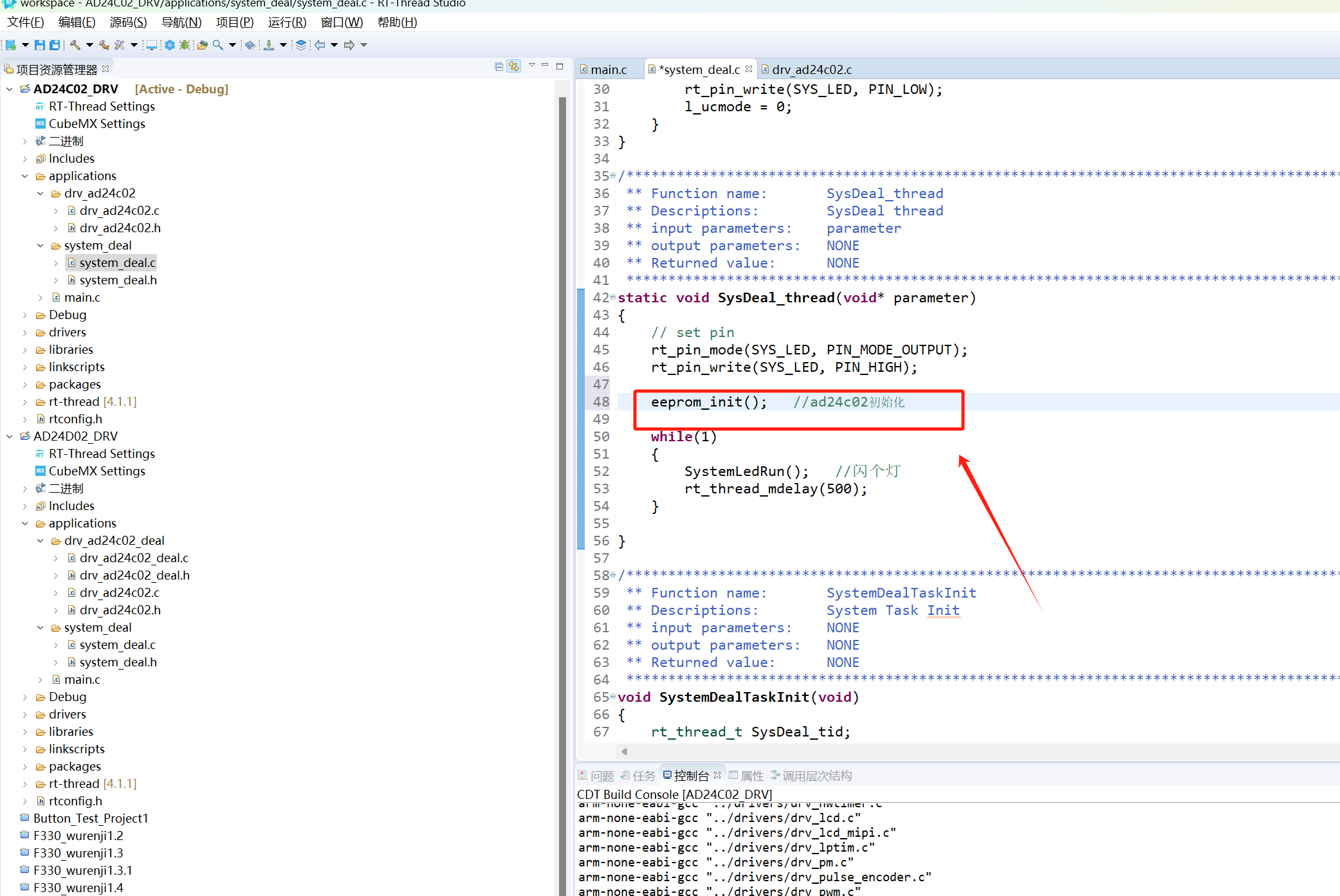Click the back navigation arrow icon
1340x896 pixels.
coord(320,45)
